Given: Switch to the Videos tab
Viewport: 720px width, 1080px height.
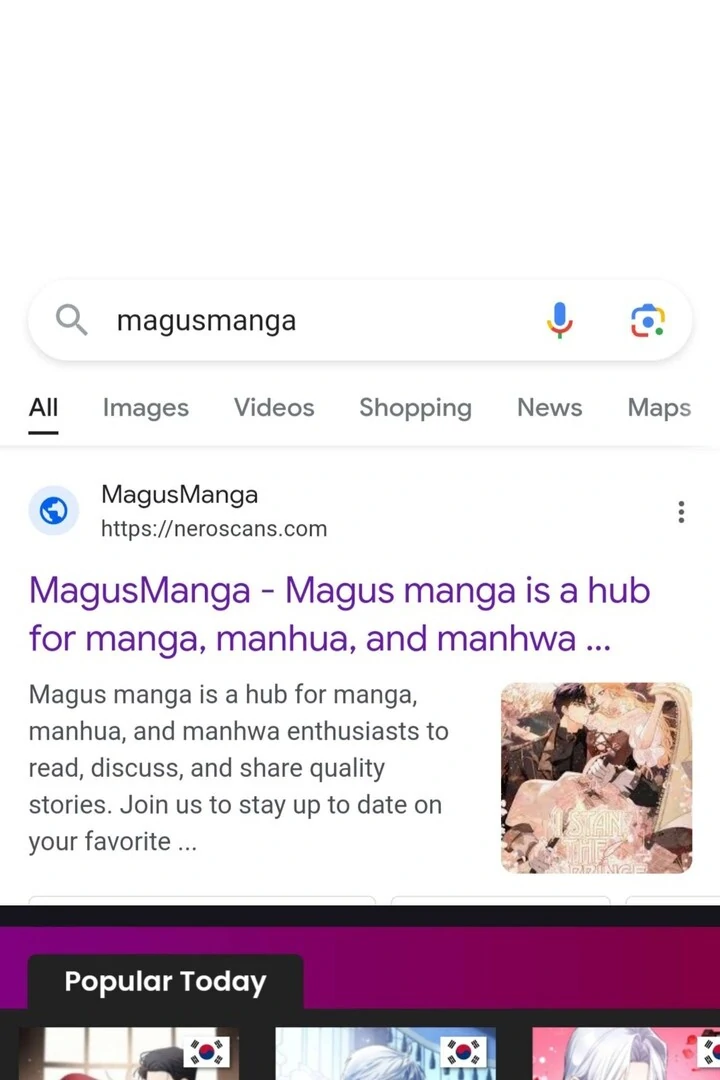Looking at the screenshot, I should [x=274, y=408].
